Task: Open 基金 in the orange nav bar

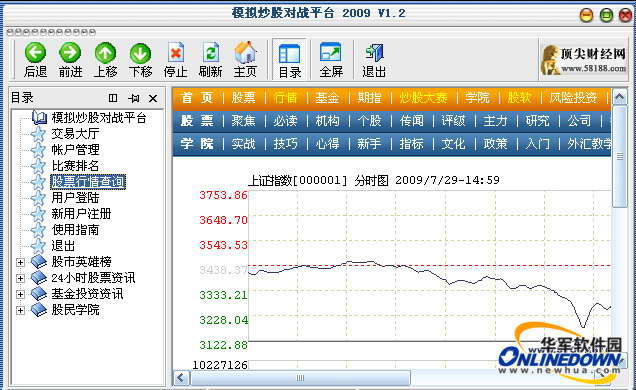Action: (327, 98)
